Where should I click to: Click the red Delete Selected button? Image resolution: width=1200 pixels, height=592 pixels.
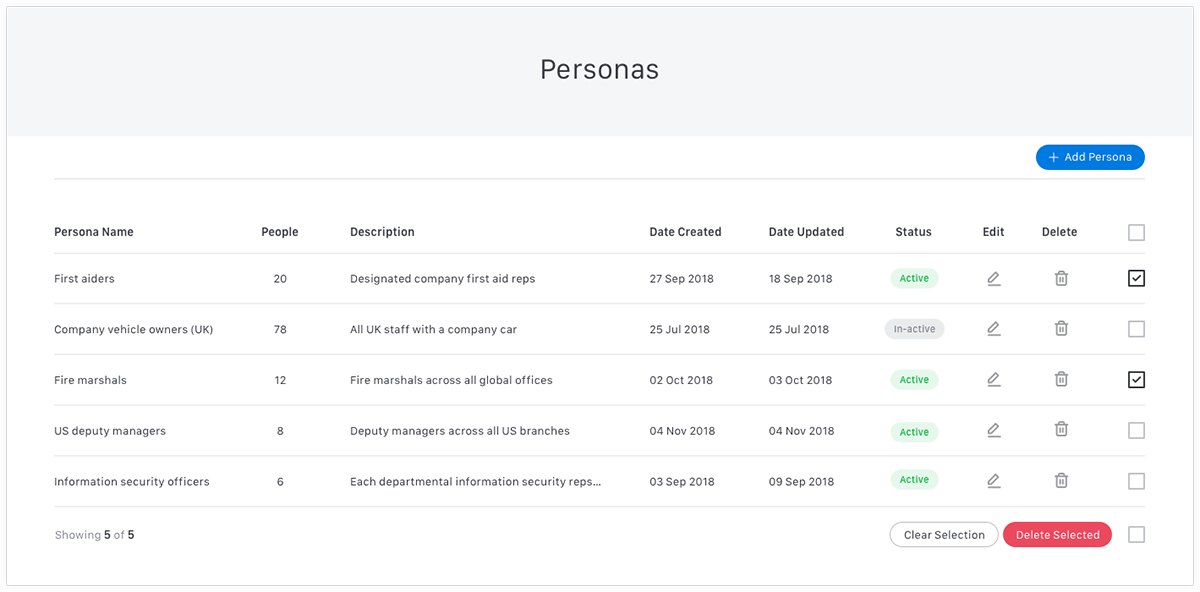[1057, 535]
